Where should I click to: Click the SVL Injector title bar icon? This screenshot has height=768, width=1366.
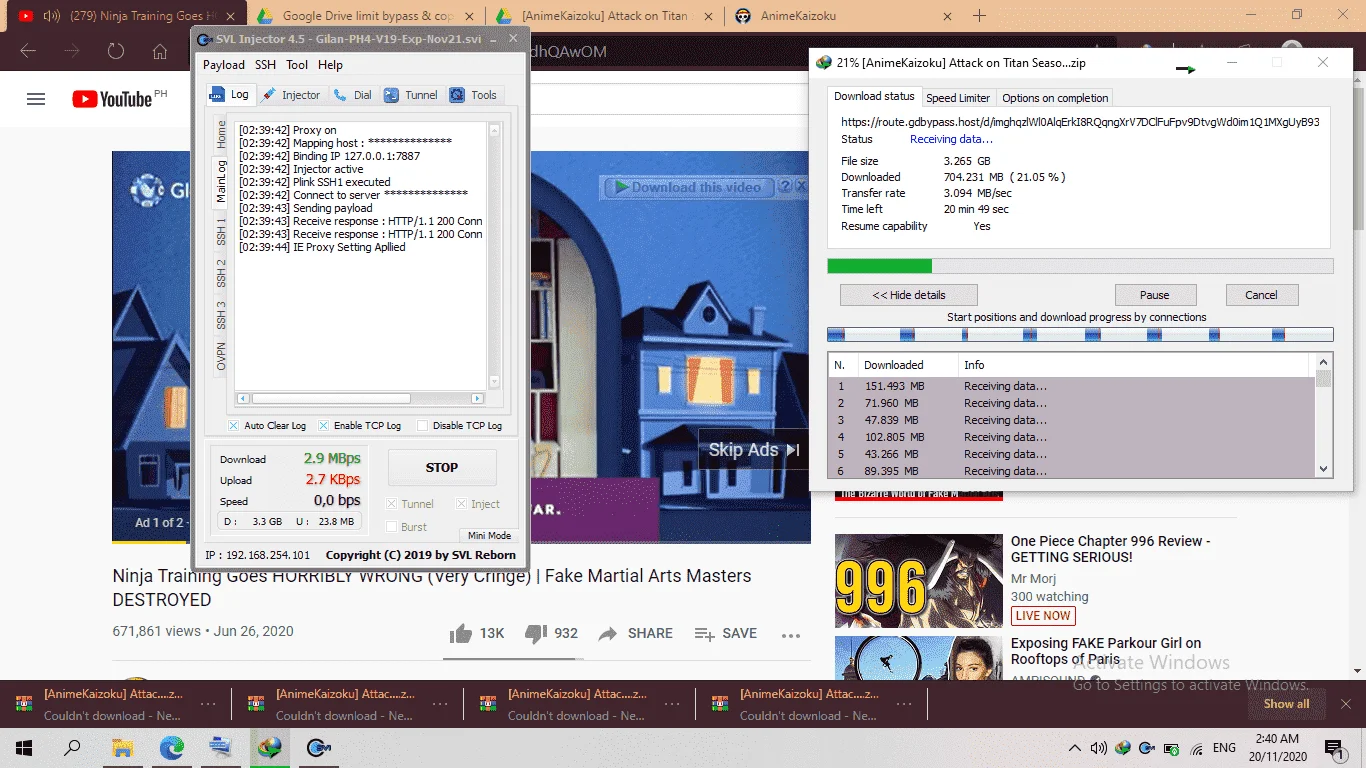point(204,39)
